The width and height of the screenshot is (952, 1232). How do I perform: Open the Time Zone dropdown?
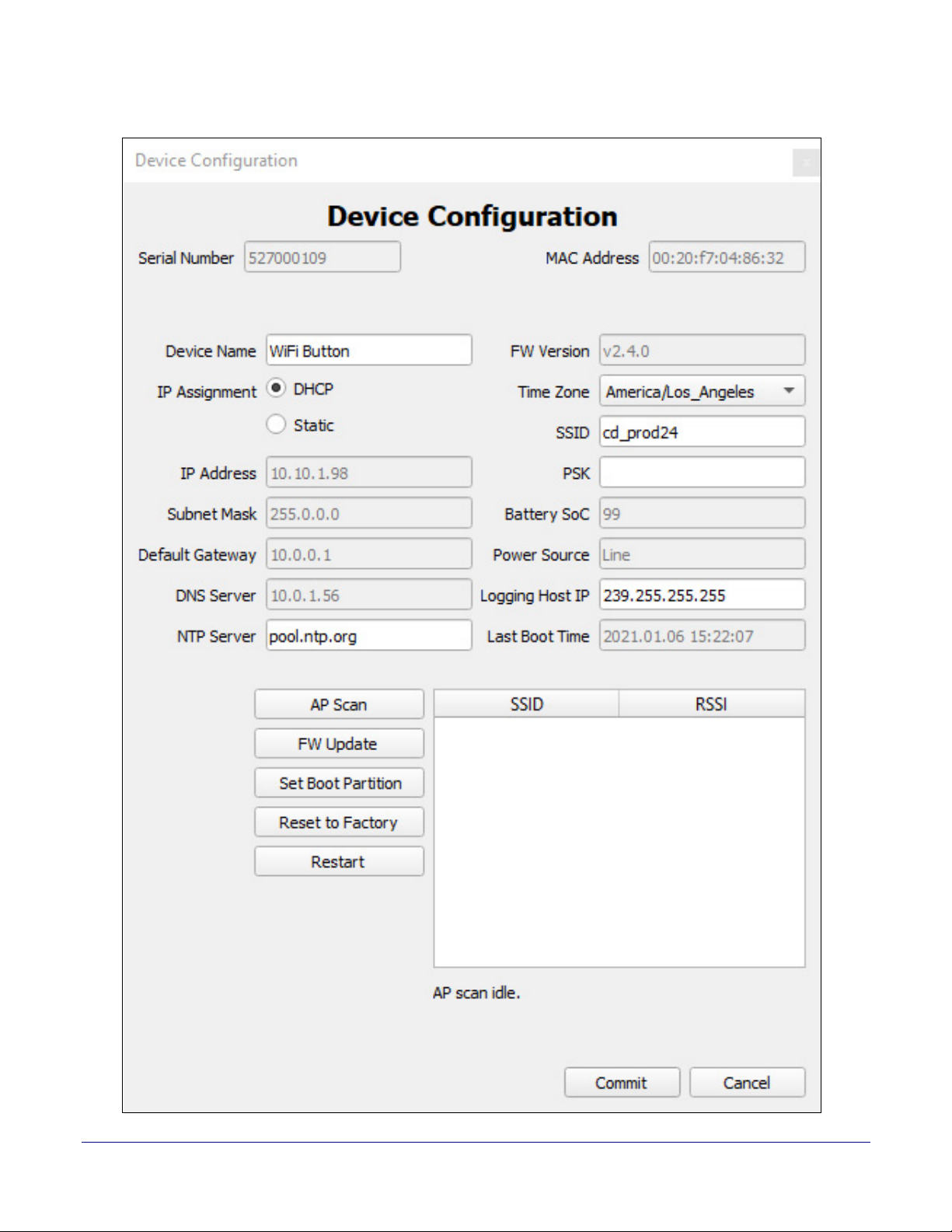pyautogui.click(x=702, y=391)
